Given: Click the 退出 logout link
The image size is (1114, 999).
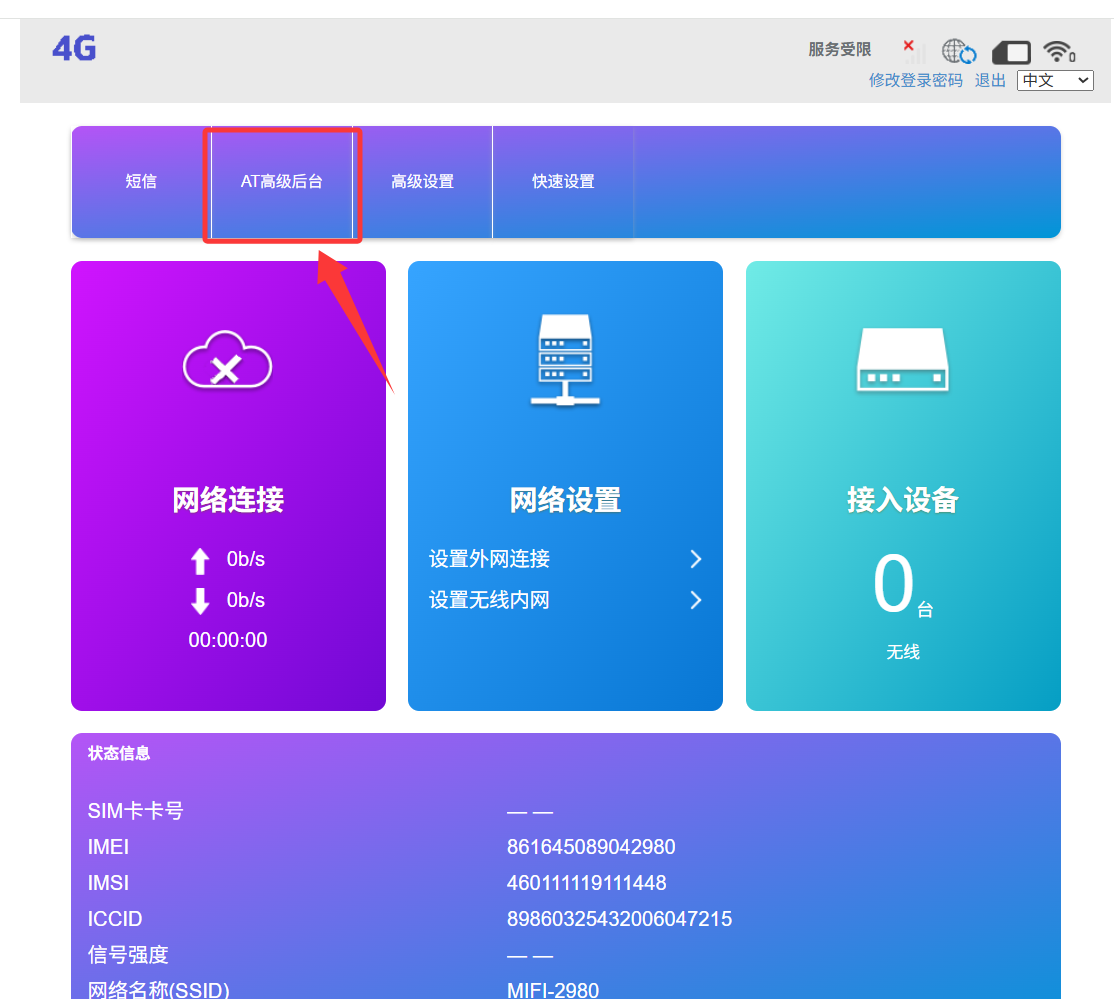Looking at the screenshot, I should 990,80.
